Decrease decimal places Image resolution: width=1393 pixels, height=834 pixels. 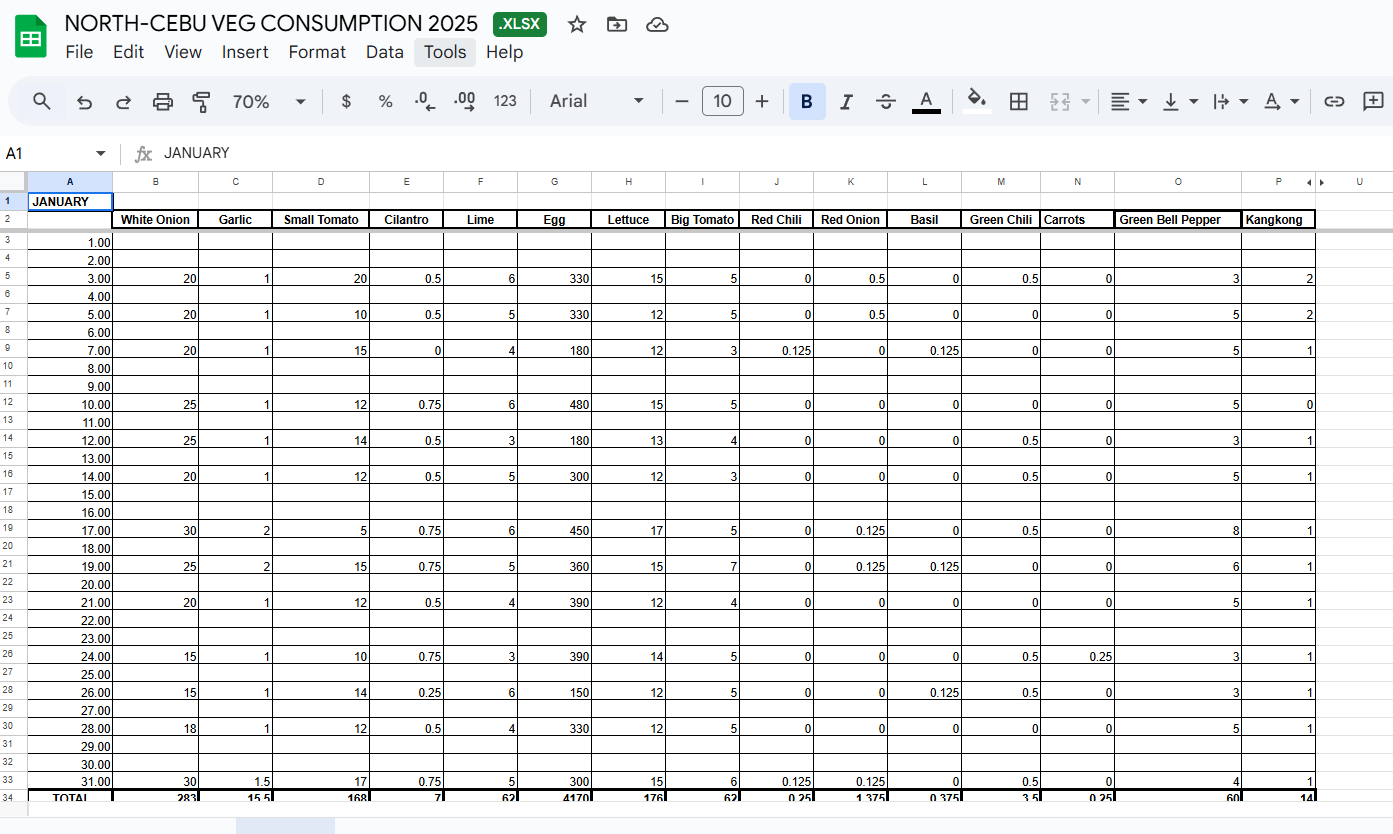(x=425, y=101)
